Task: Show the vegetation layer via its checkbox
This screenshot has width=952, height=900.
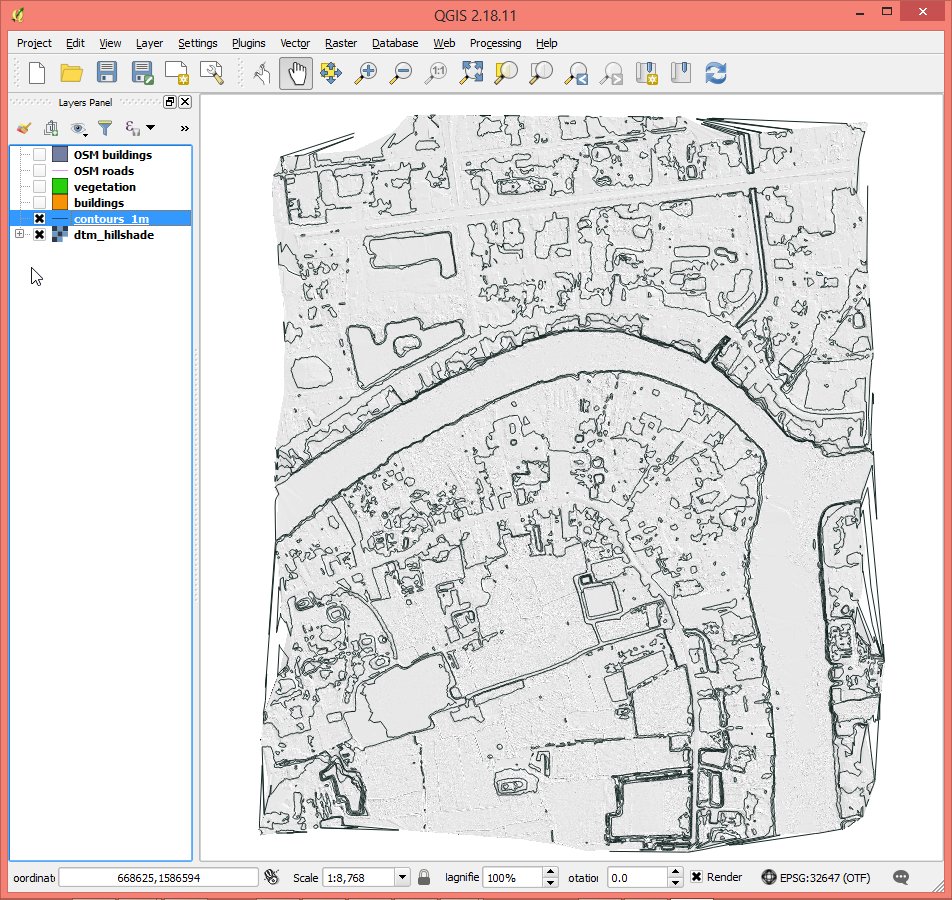Action: 39,187
